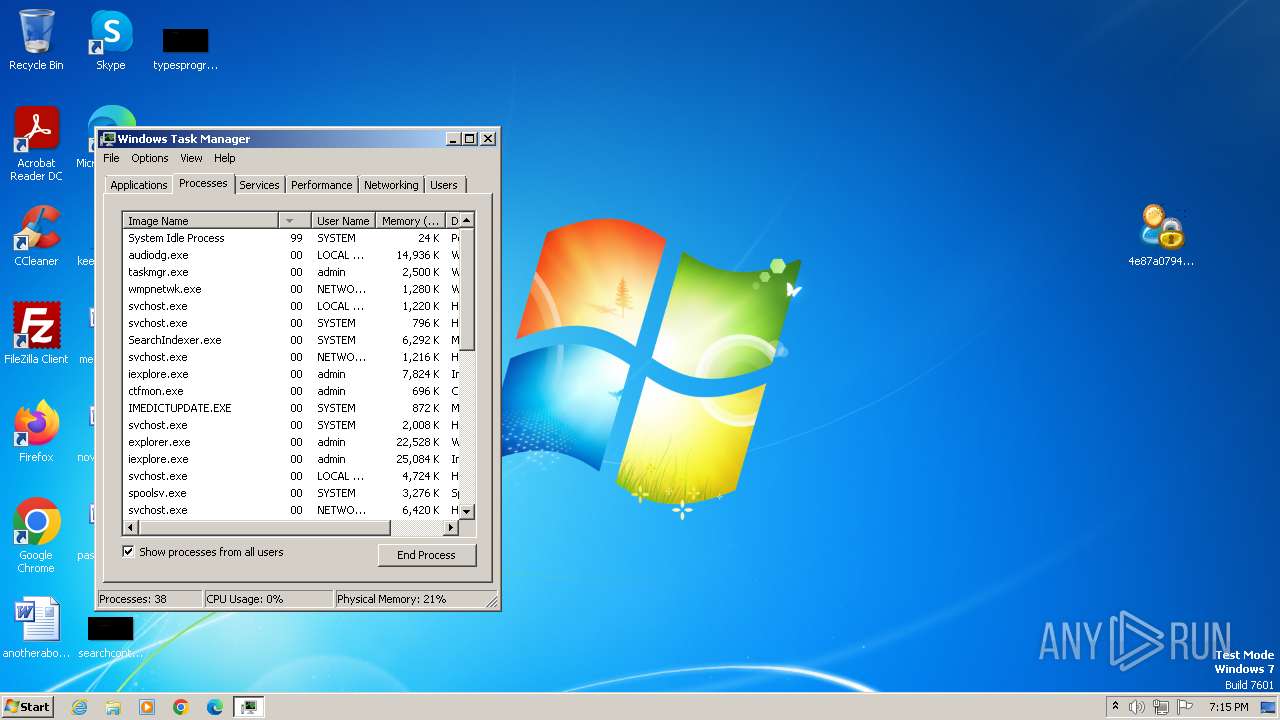Screen dimensions: 1280x720
Task: Select iexplore.exe row using 7,824 K
Action: coord(290,374)
